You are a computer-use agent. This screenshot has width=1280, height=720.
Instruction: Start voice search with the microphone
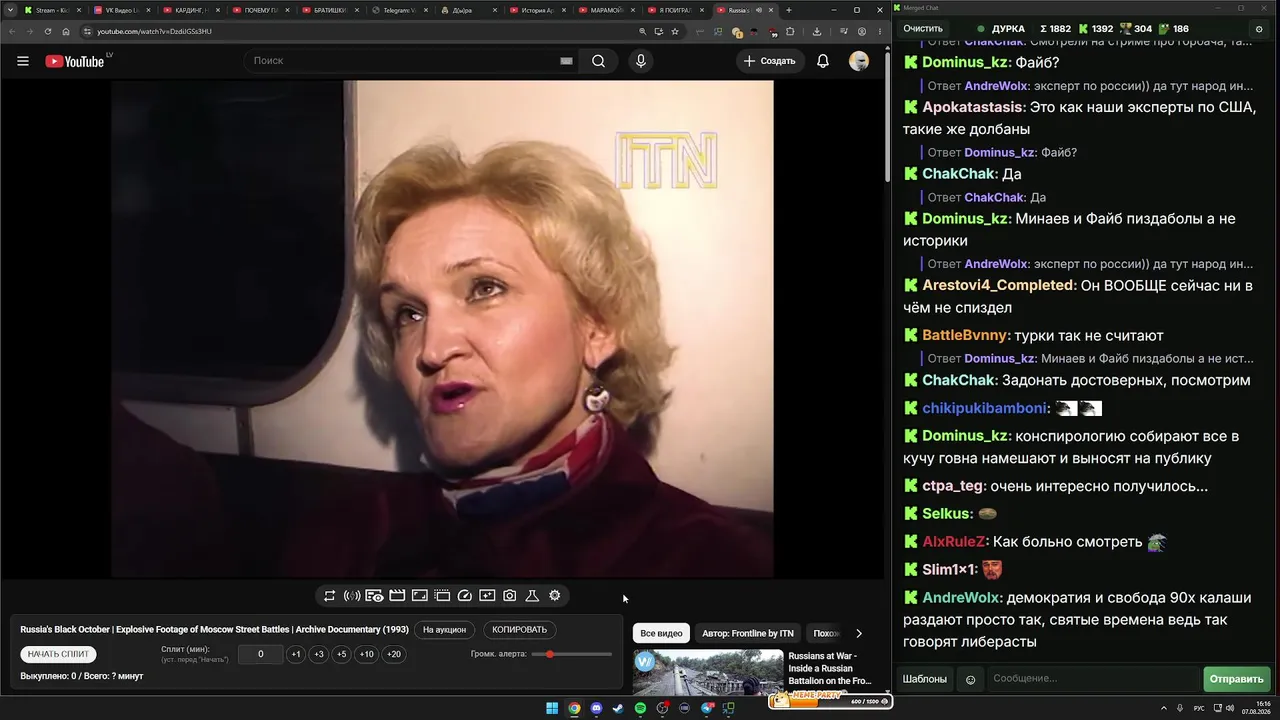pyautogui.click(x=641, y=61)
